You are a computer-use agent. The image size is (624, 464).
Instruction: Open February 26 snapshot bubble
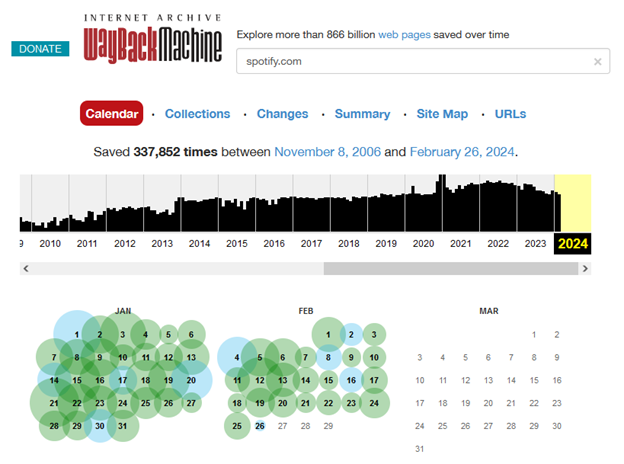[x=259, y=426]
